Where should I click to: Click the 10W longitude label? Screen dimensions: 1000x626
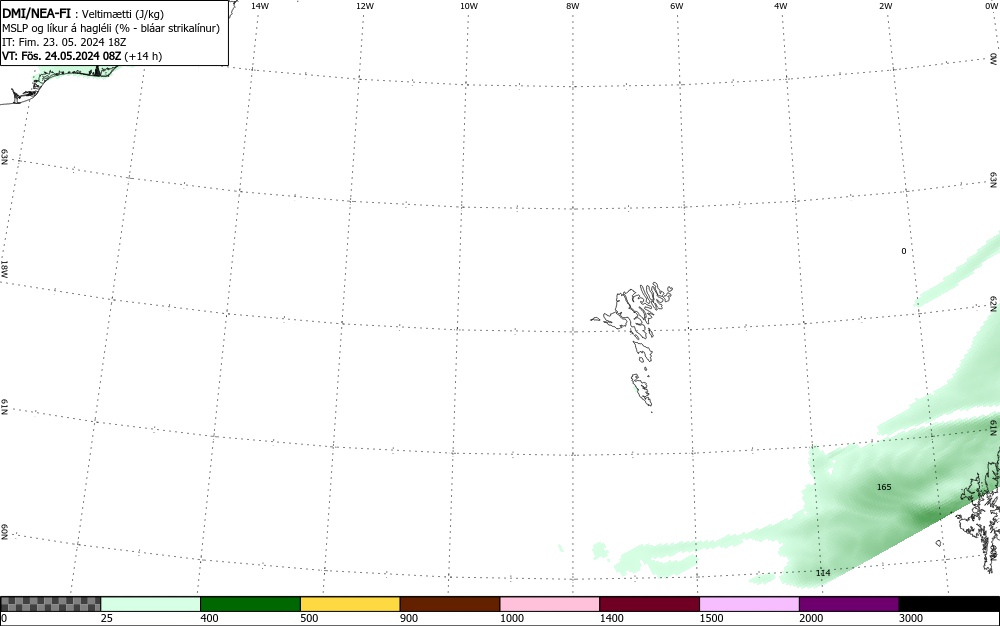coord(469,6)
